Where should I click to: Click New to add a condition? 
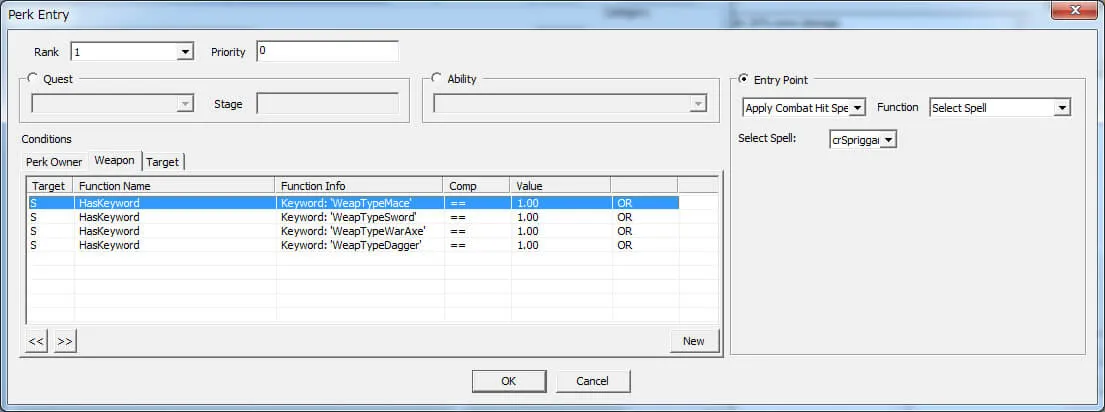tap(693, 341)
